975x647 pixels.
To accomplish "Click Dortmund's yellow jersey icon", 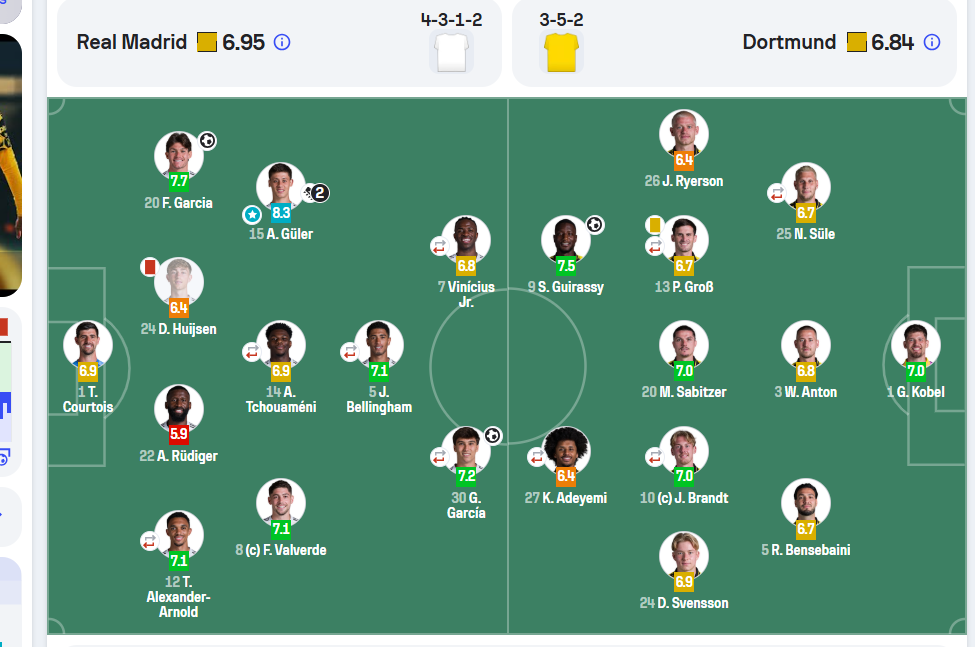I will [x=561, y=53].
